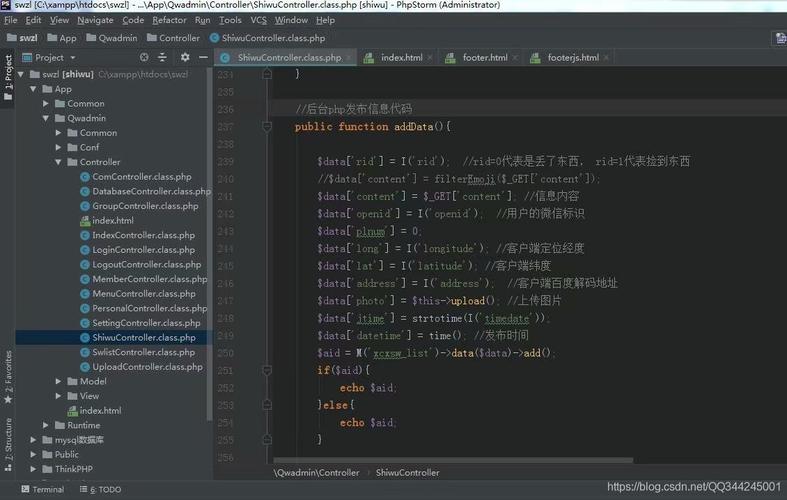This screenshot has height=500, width=787.
Task: Open the VCS menu
Action: (x=258, y=20)
